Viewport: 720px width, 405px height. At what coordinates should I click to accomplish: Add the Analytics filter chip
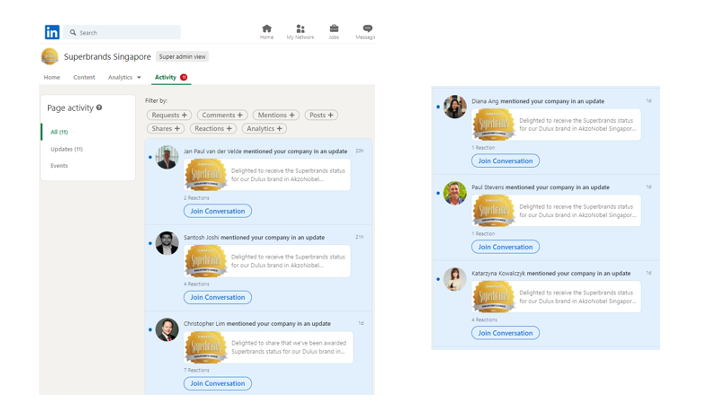coord(264,129)
